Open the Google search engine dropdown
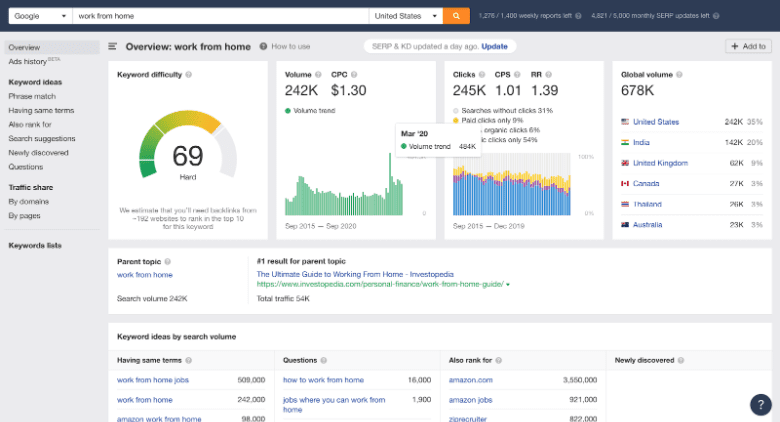Viewport: 780px width, 422px height. click(40, 16)
